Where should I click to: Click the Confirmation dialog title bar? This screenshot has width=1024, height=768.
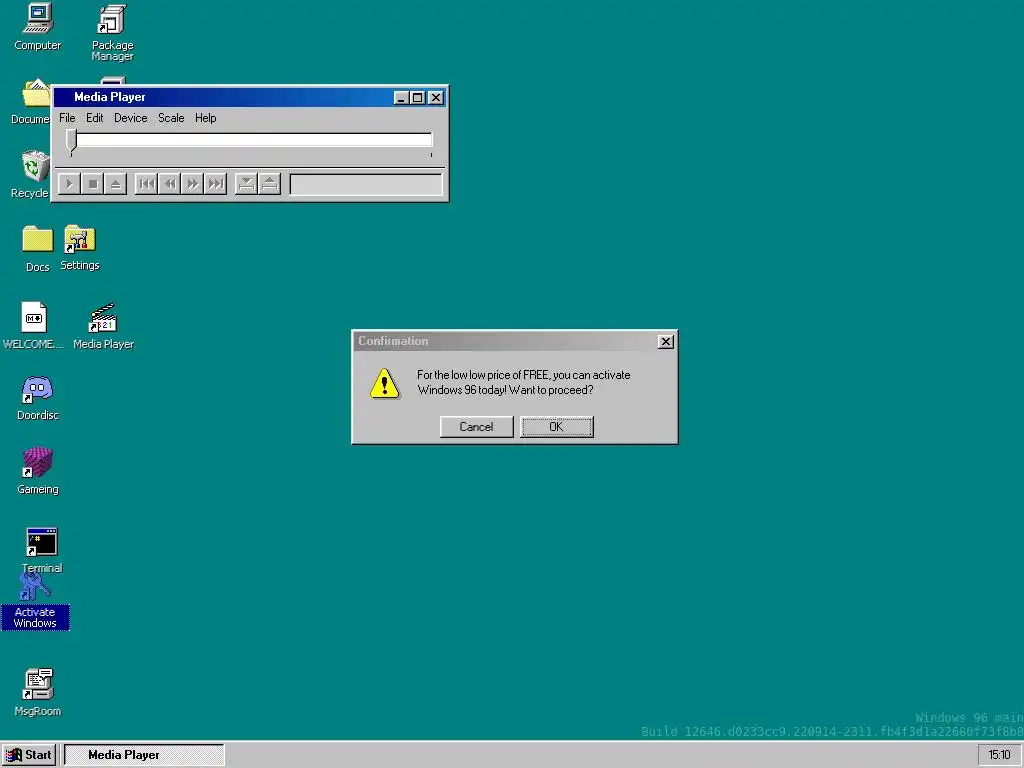click(515, 342)
